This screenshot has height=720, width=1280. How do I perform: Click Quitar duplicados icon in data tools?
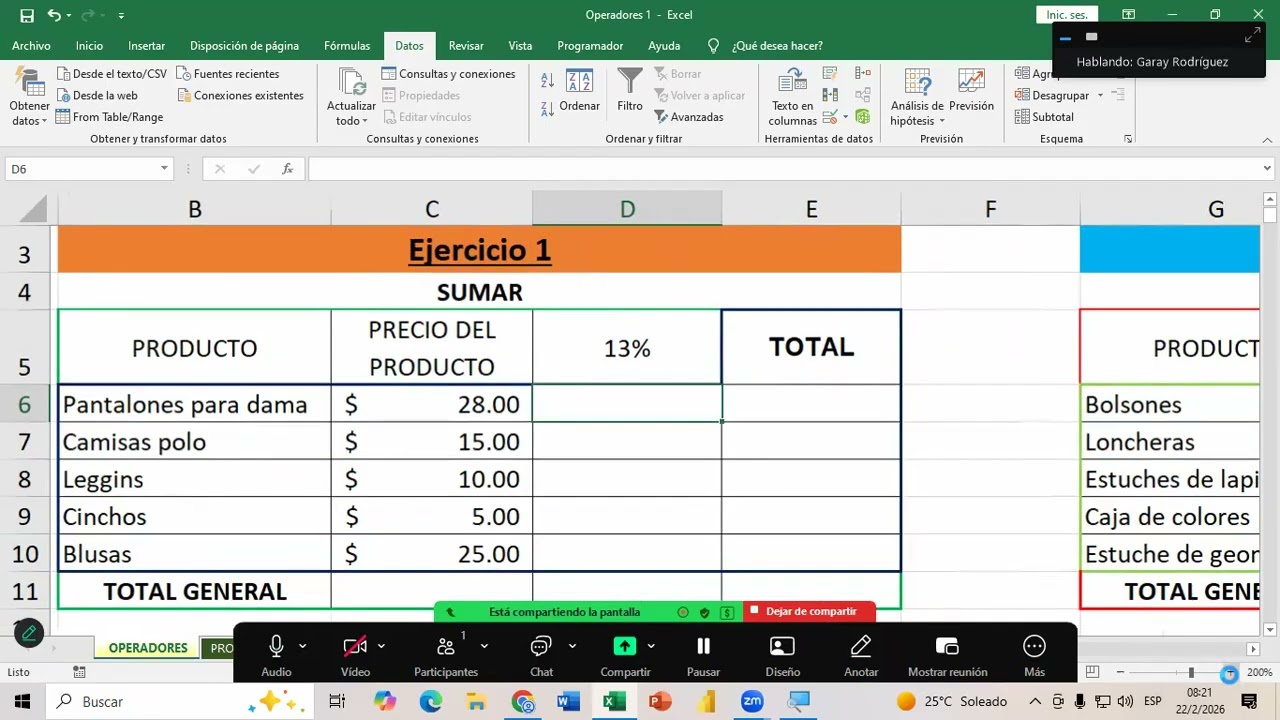pos(830,95)
